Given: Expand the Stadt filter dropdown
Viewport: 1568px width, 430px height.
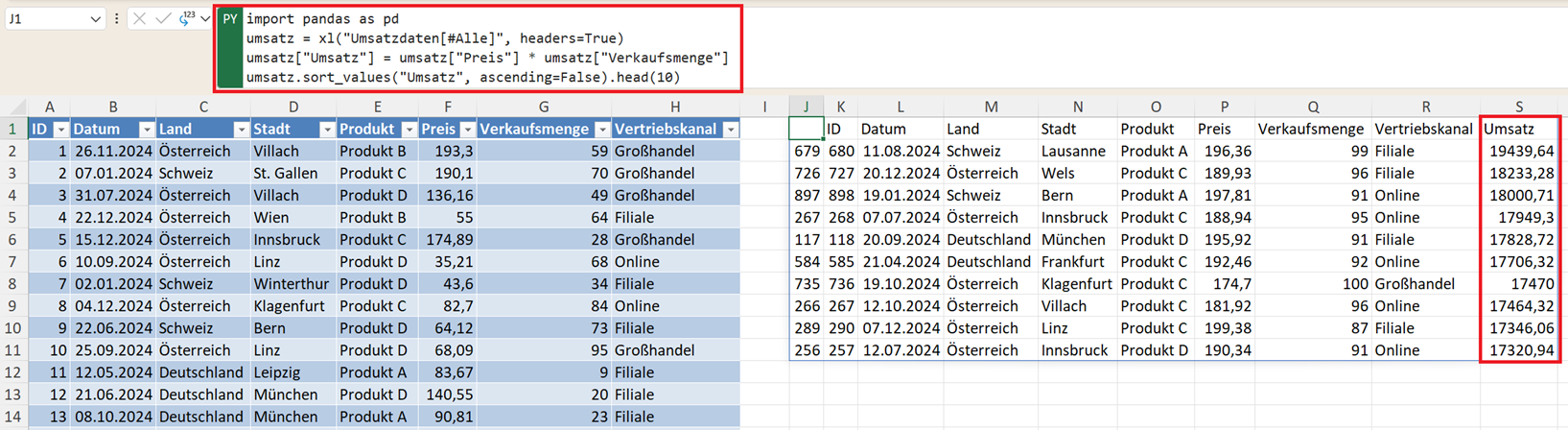Looking at the screenshot, I should [326, 130].
